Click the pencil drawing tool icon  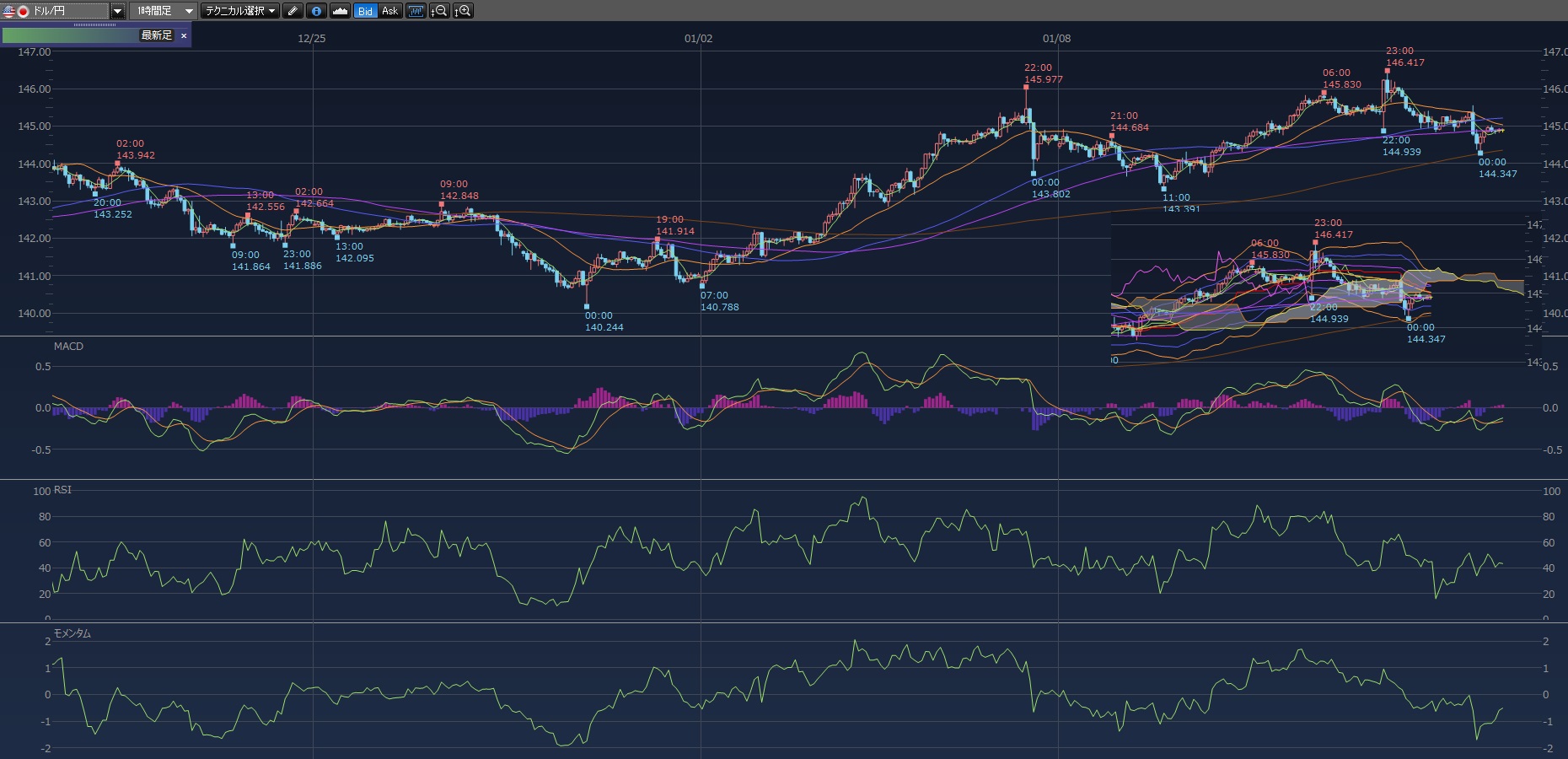point(293,11)
